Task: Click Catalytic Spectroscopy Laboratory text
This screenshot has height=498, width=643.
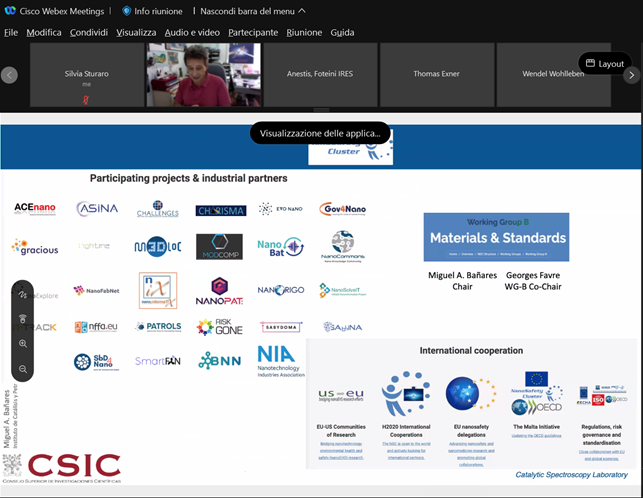Action: [x=571, y=475]
